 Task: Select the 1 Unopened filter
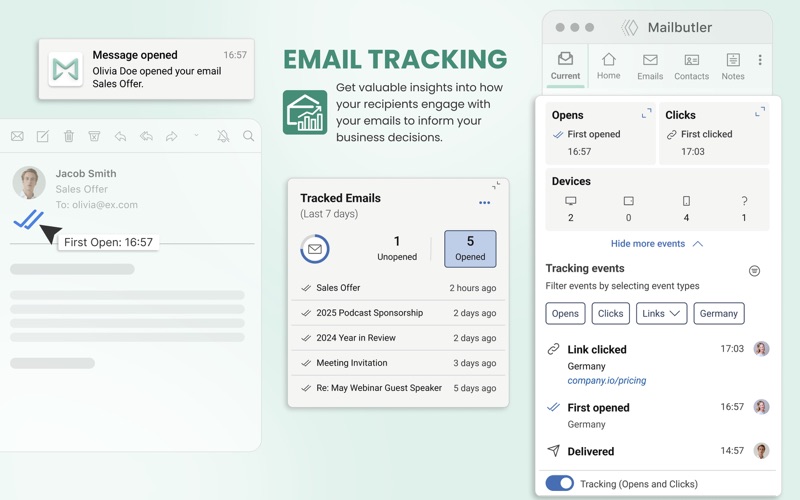(x=397, y=248)
